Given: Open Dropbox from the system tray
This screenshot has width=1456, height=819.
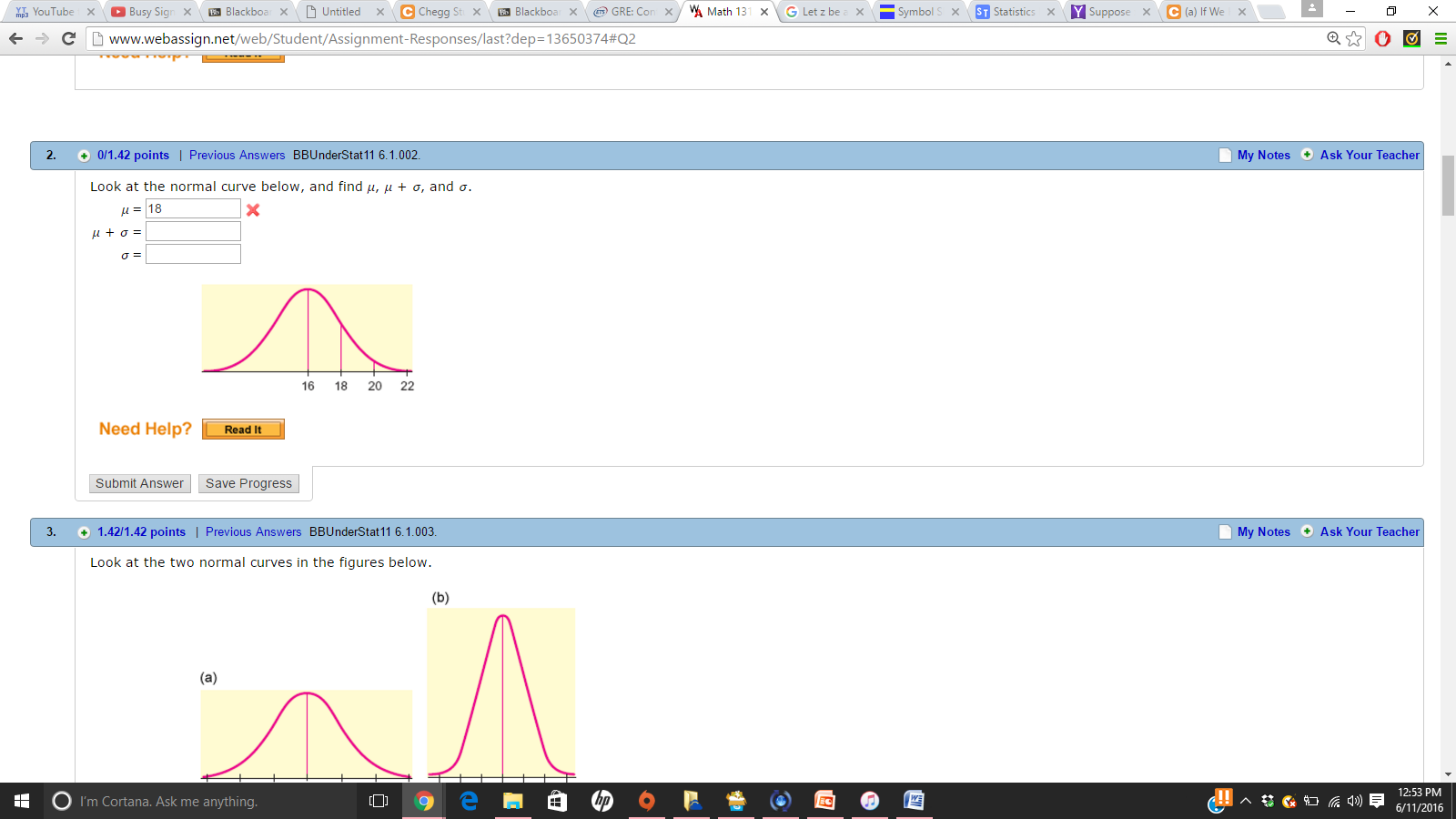Looking at the screenshot, I should coord(1268,802).
